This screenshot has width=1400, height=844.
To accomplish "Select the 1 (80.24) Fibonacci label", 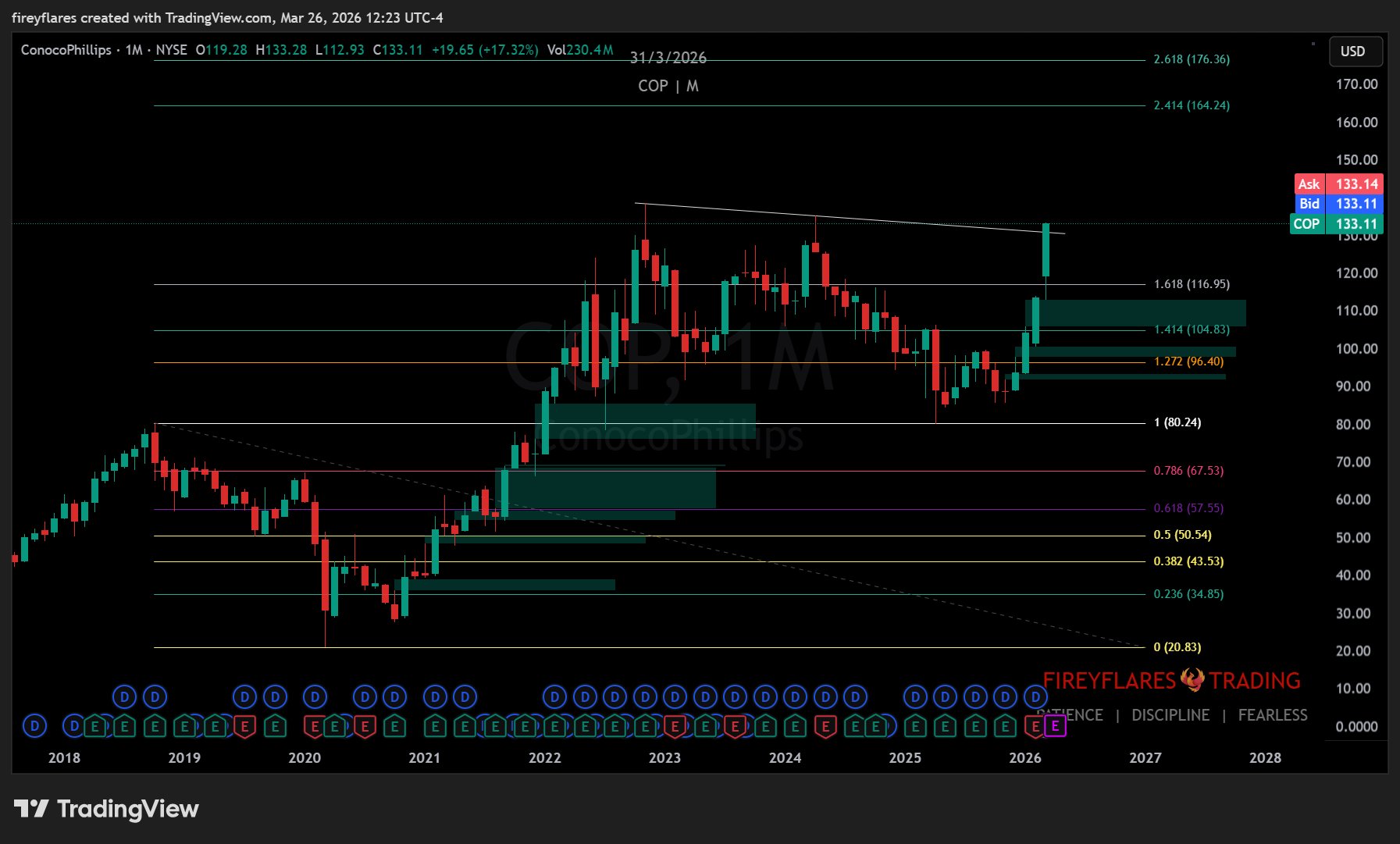I will 1177,422.
